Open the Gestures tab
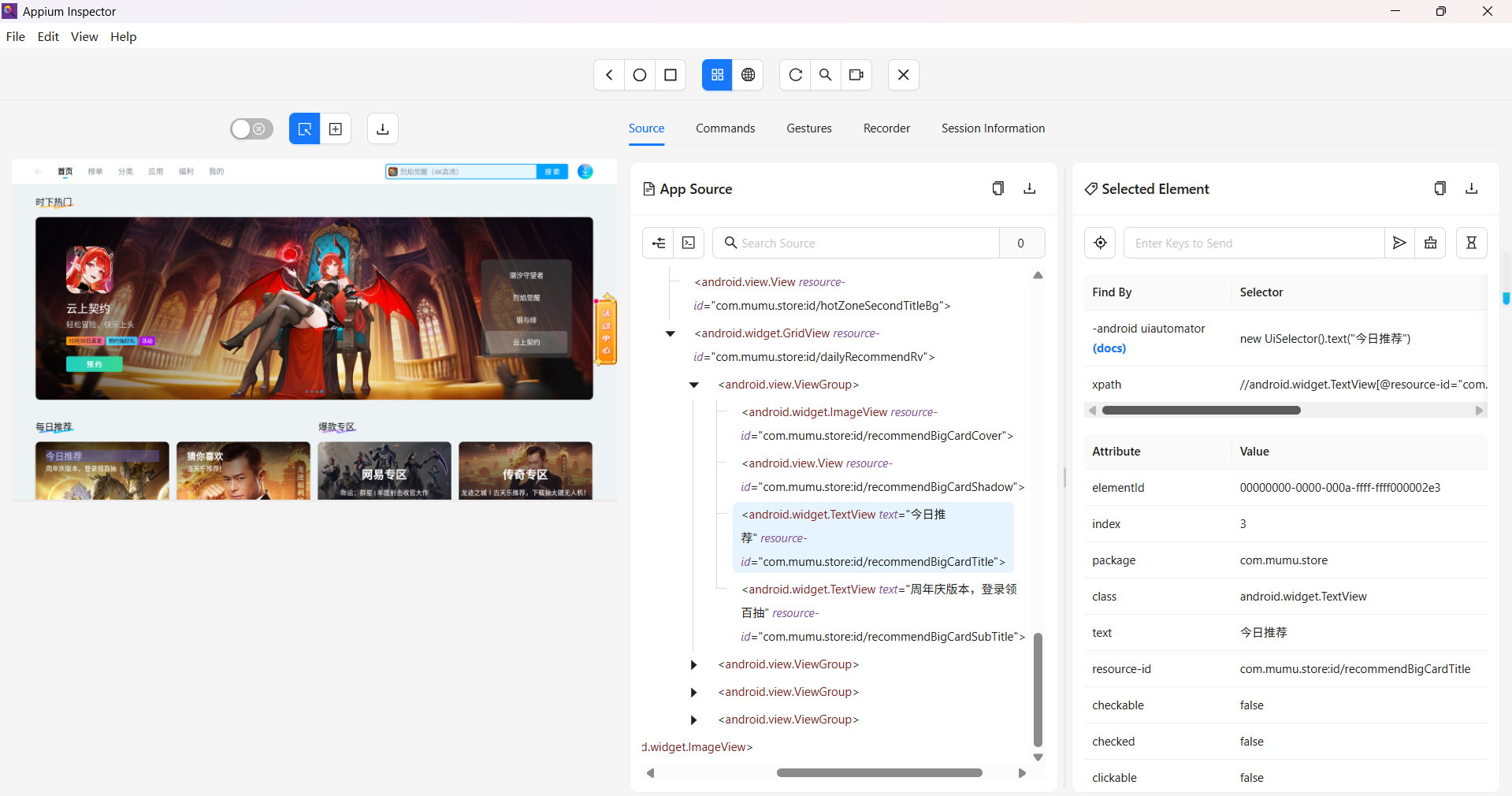This screenshot has width=1512, height=796. pyautogui.click(x=809, y=128)
